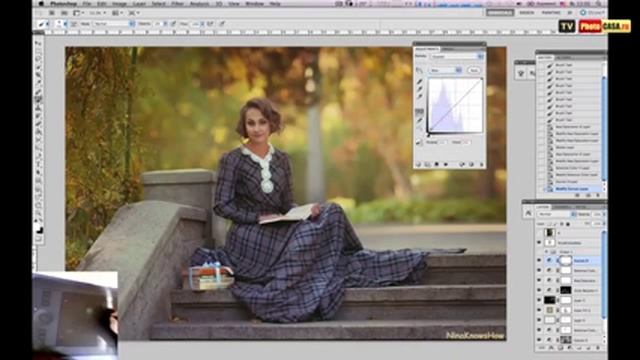Add a layer mask in Layers panel
Viewport: 640px width, 360px height.
(x=560, y=348)
